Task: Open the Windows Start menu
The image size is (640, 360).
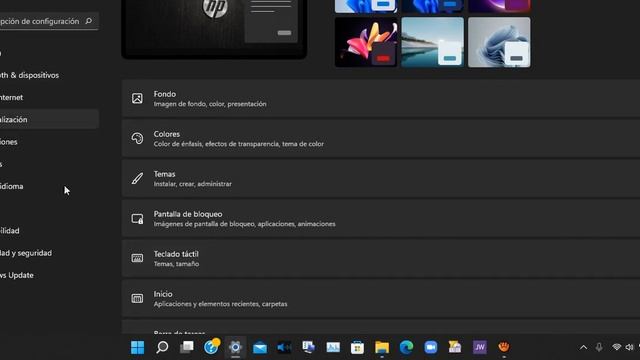Action: (138, 347)
